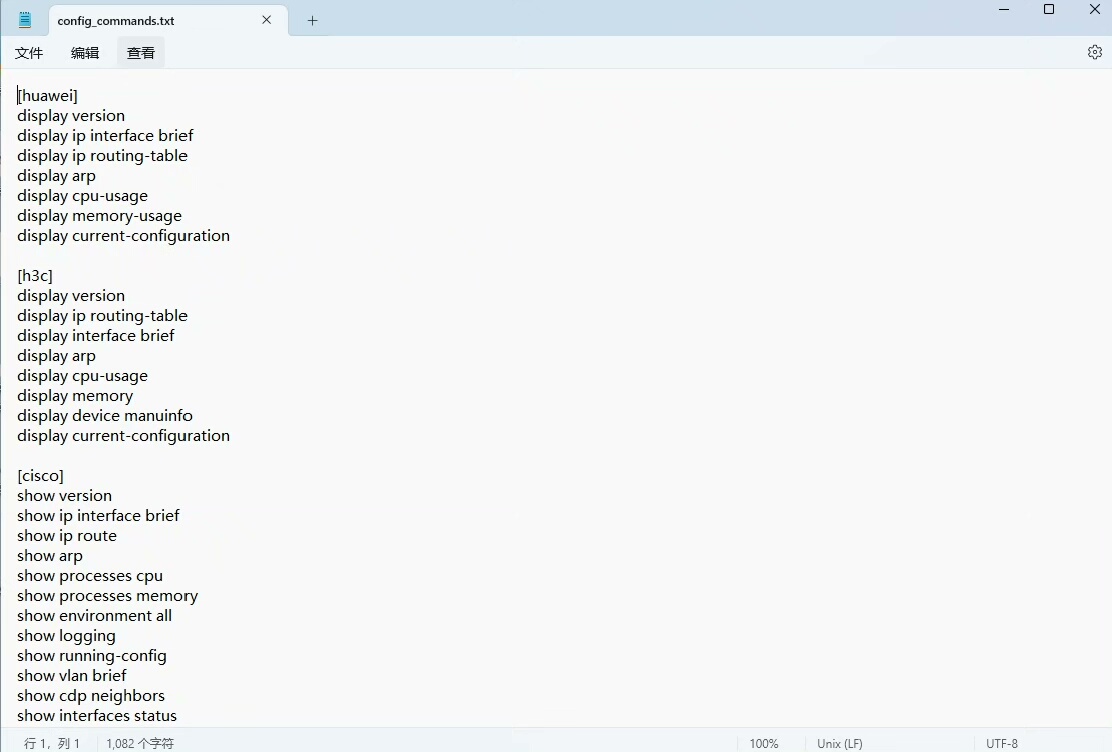Close the config_commands.txt tab

point(267,20)
